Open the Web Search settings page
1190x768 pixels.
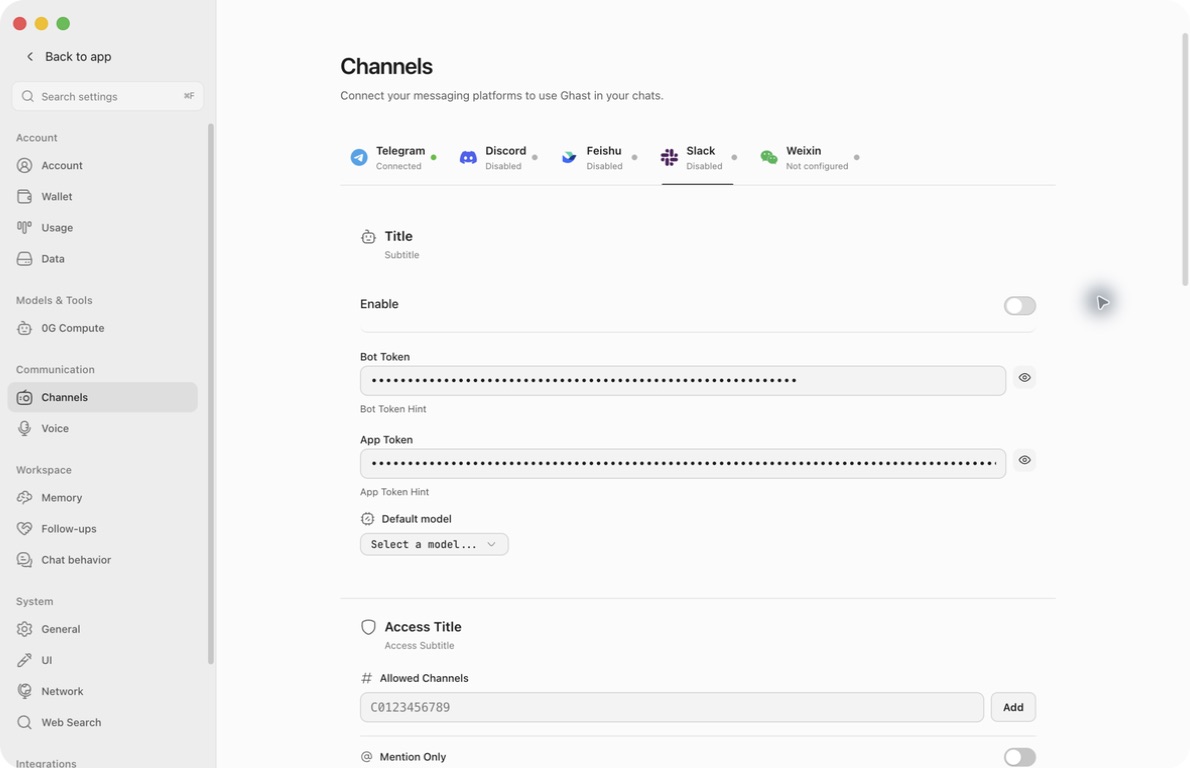102,722
